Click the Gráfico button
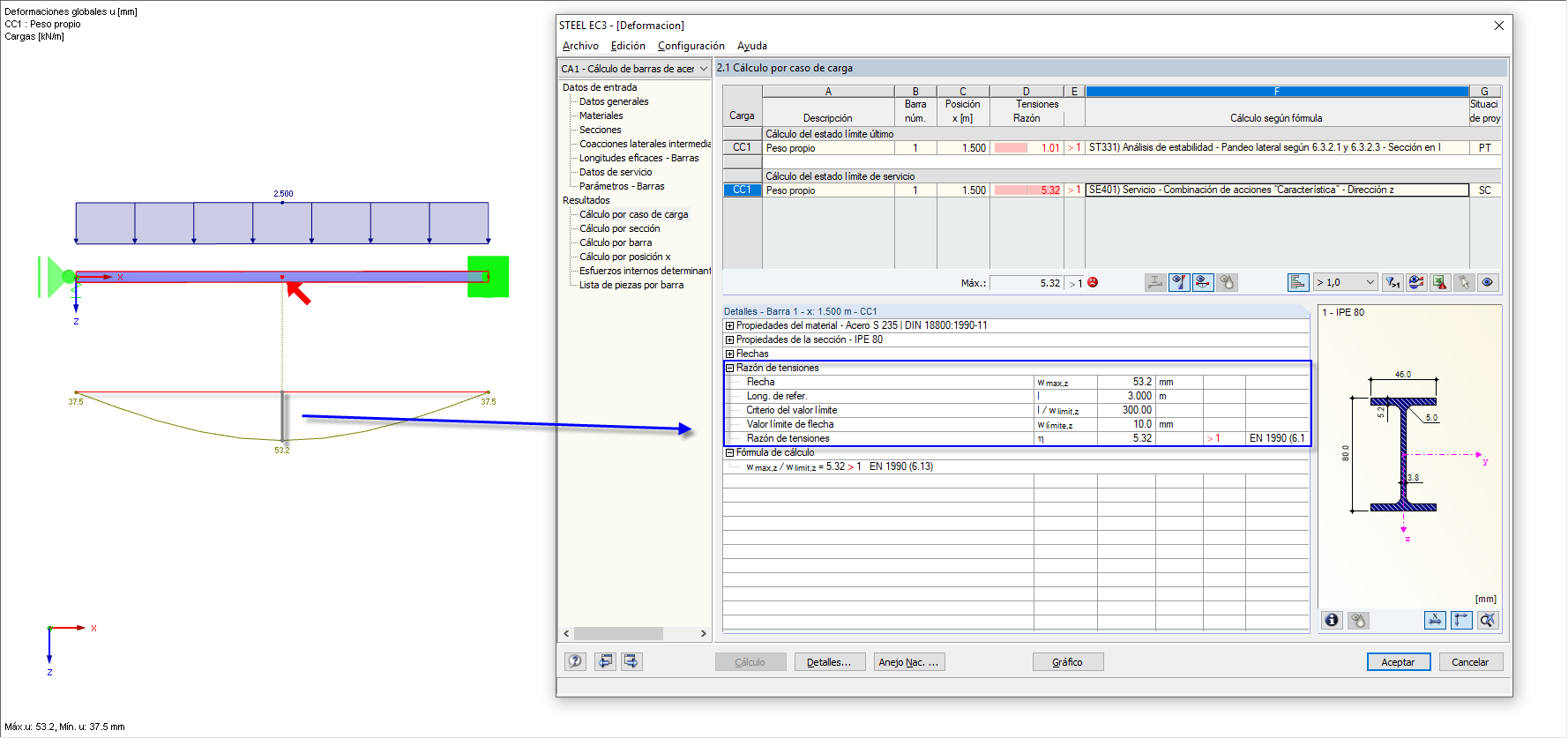The width and height of the screenshot is (1568, 738). coord(1068,661)
